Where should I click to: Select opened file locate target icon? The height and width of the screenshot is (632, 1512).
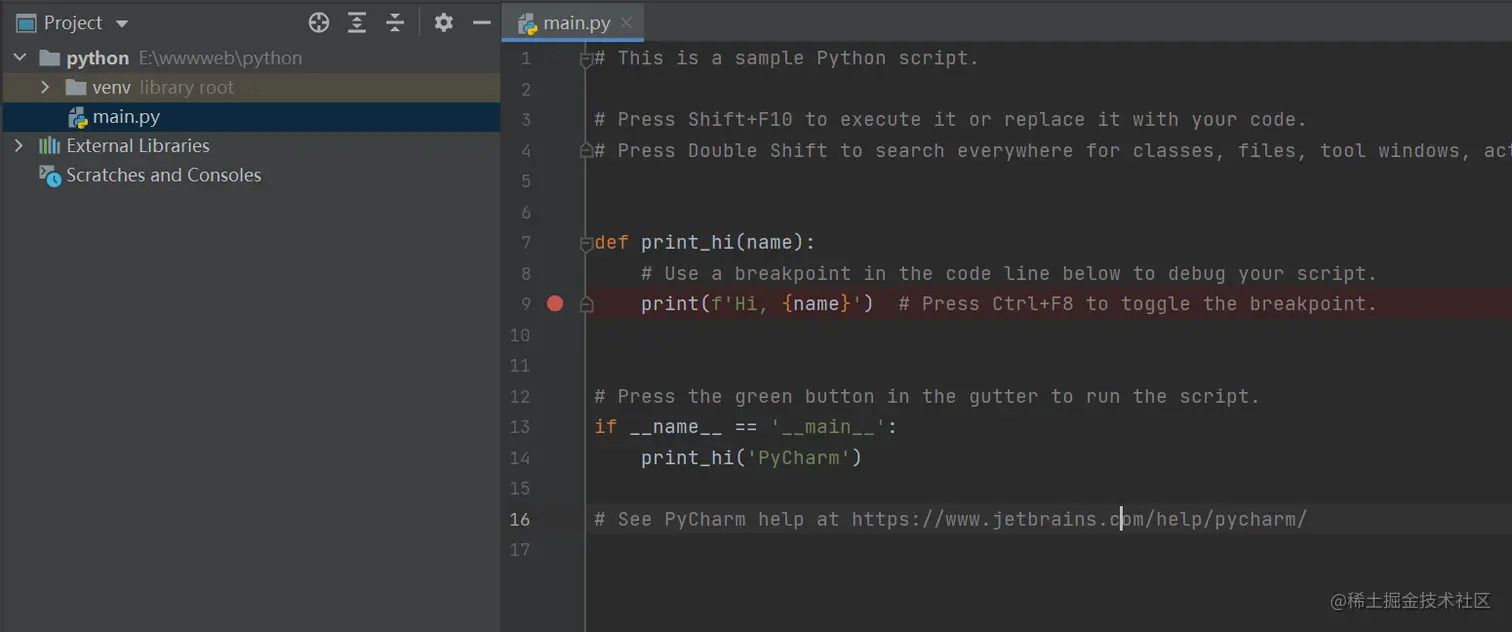318,22
